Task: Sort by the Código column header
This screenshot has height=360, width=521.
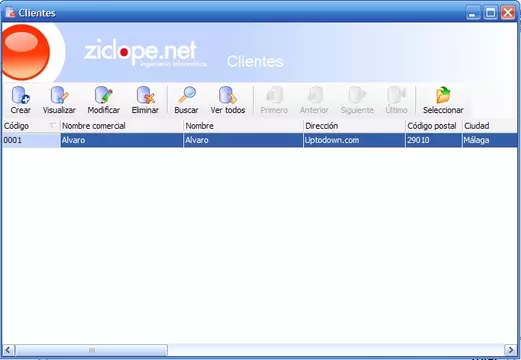Action: 30,126
